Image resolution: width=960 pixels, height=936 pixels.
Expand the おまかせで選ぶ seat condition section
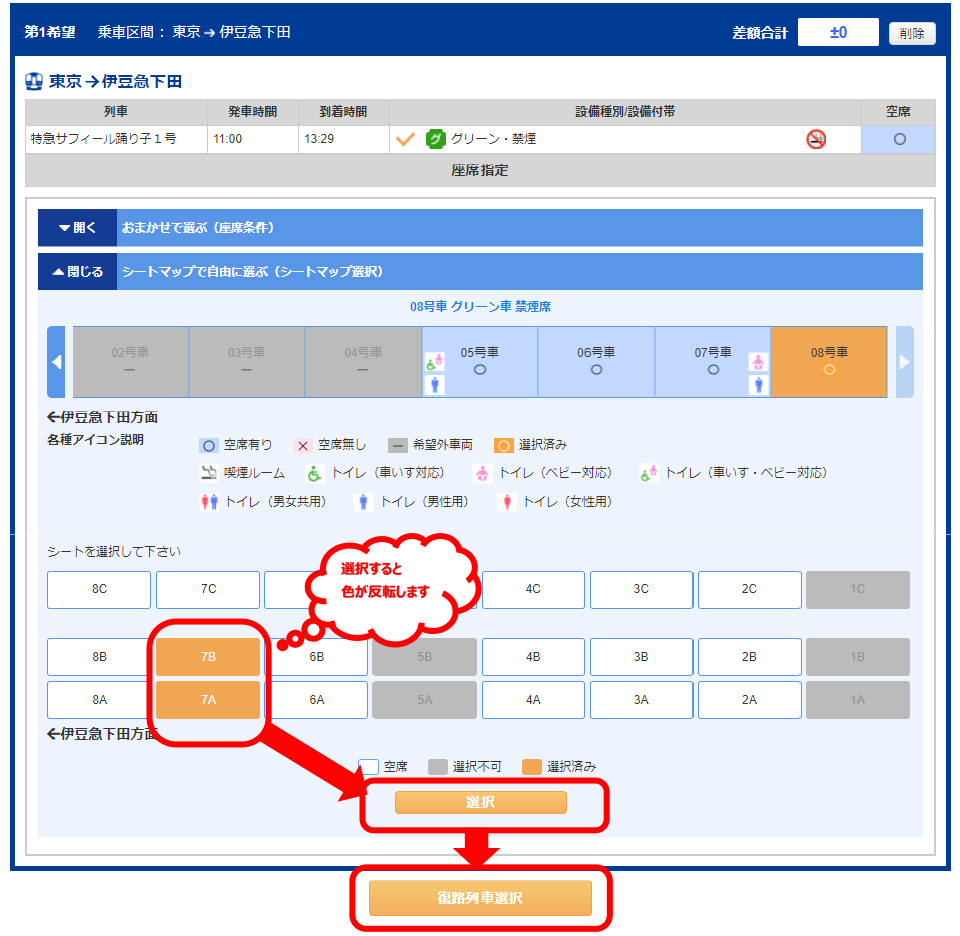77,229
